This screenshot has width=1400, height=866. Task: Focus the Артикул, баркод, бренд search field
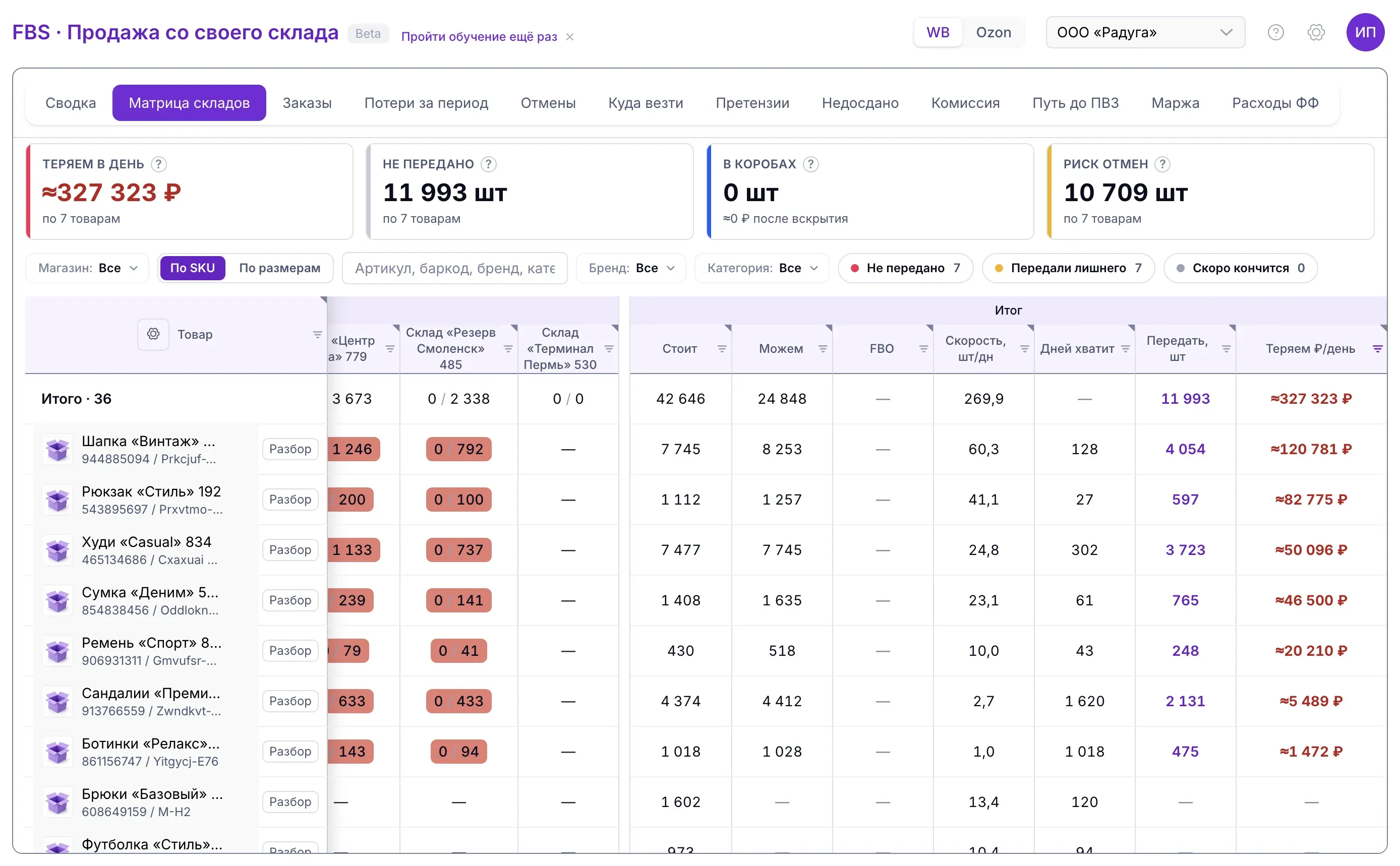pyautogui.click(x=455, y=268)
